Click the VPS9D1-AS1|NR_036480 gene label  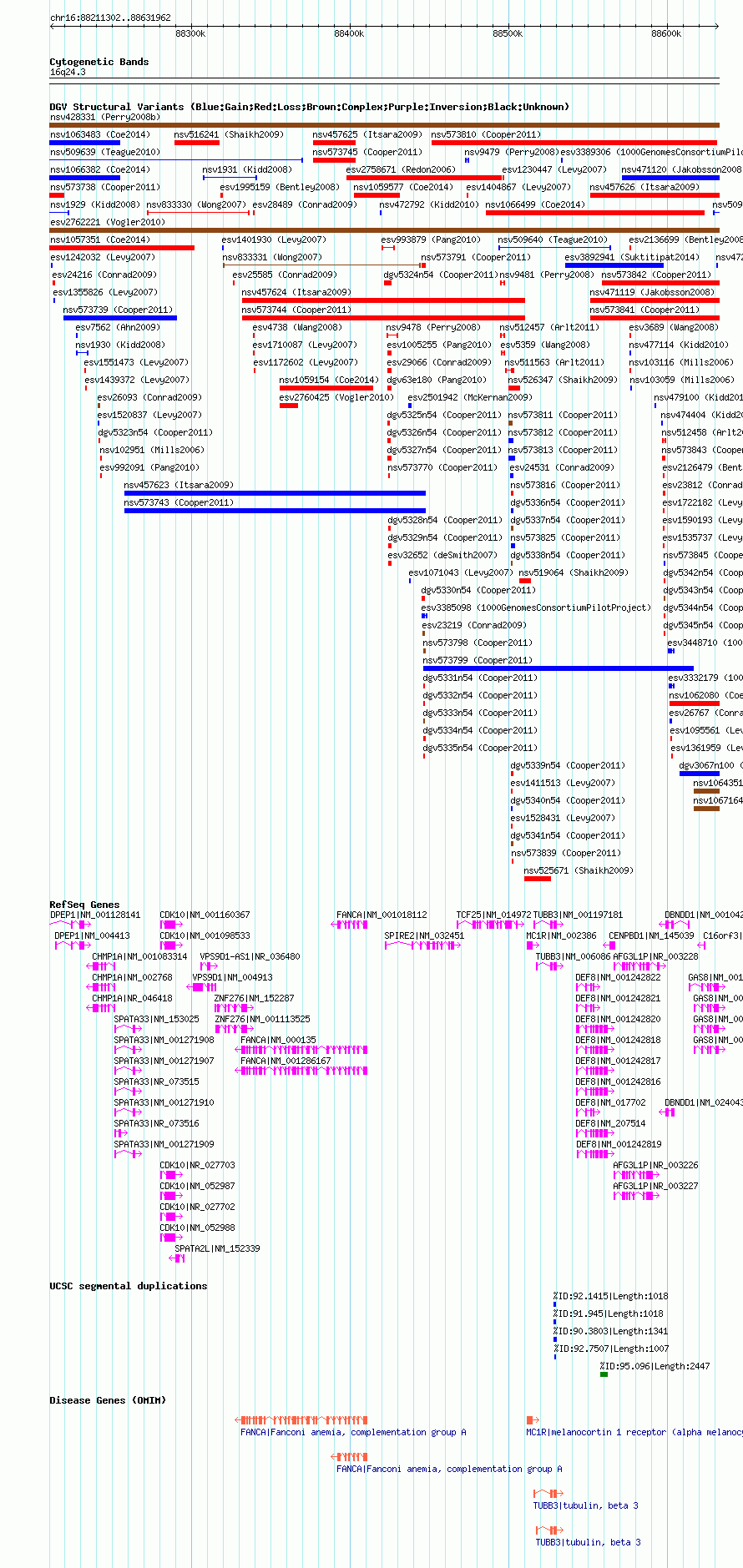tap(250, 956)
